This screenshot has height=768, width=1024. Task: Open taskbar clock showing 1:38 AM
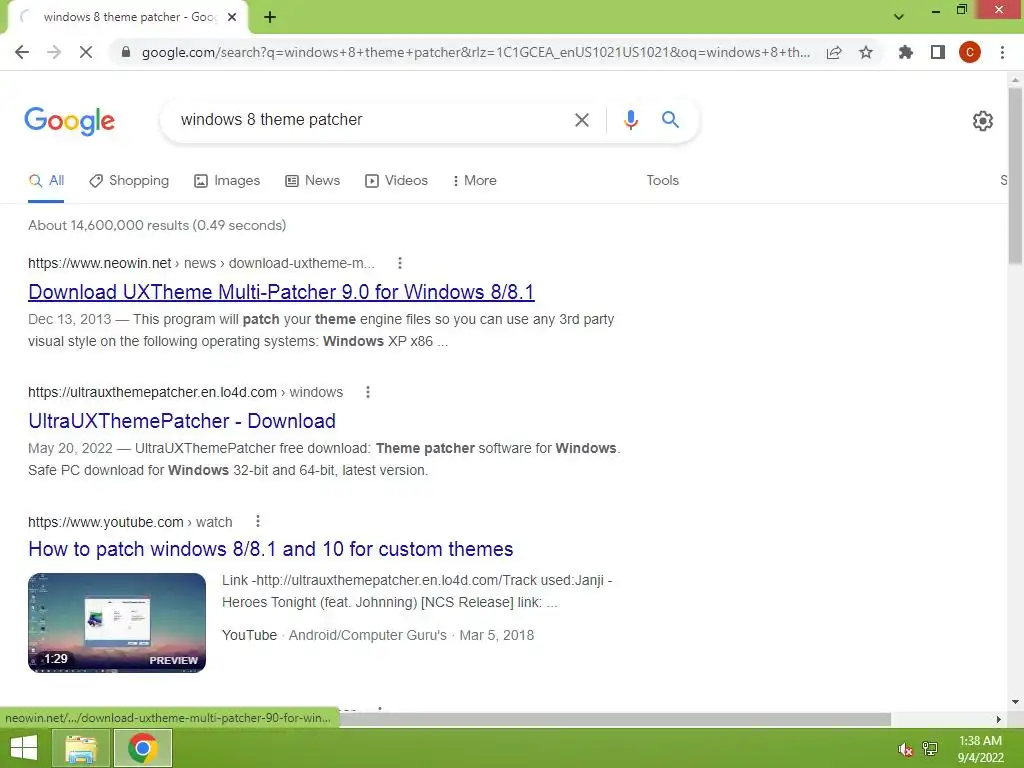pyautogui.click(x=980, y=748)
